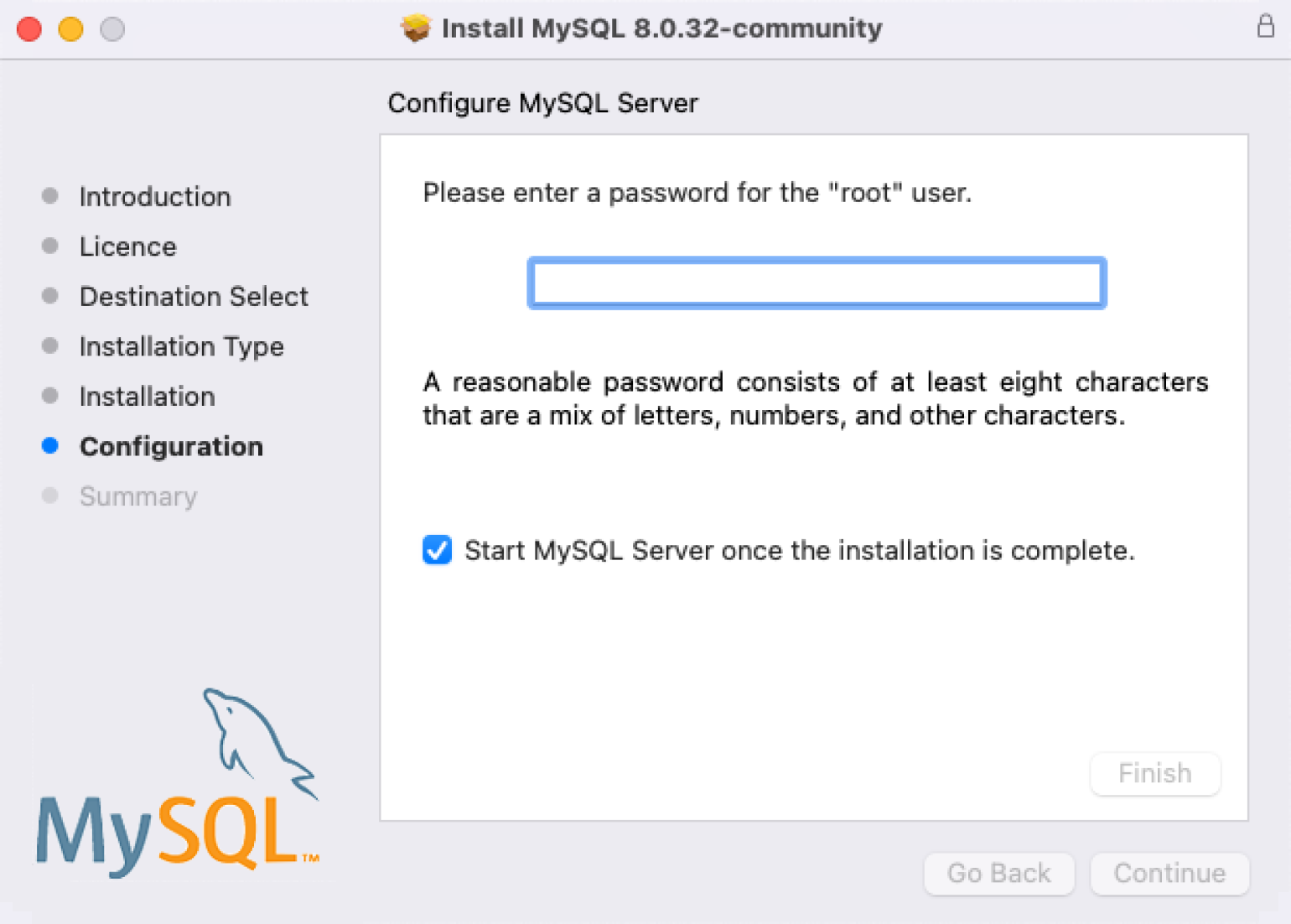
Task: Uncheck Start MySQL Server after installation
Action: point(437,550)
